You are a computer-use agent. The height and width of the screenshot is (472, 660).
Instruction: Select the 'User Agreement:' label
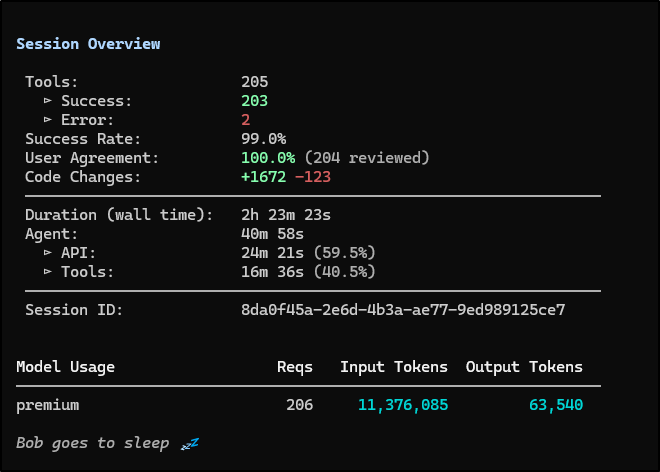[92, 158]
